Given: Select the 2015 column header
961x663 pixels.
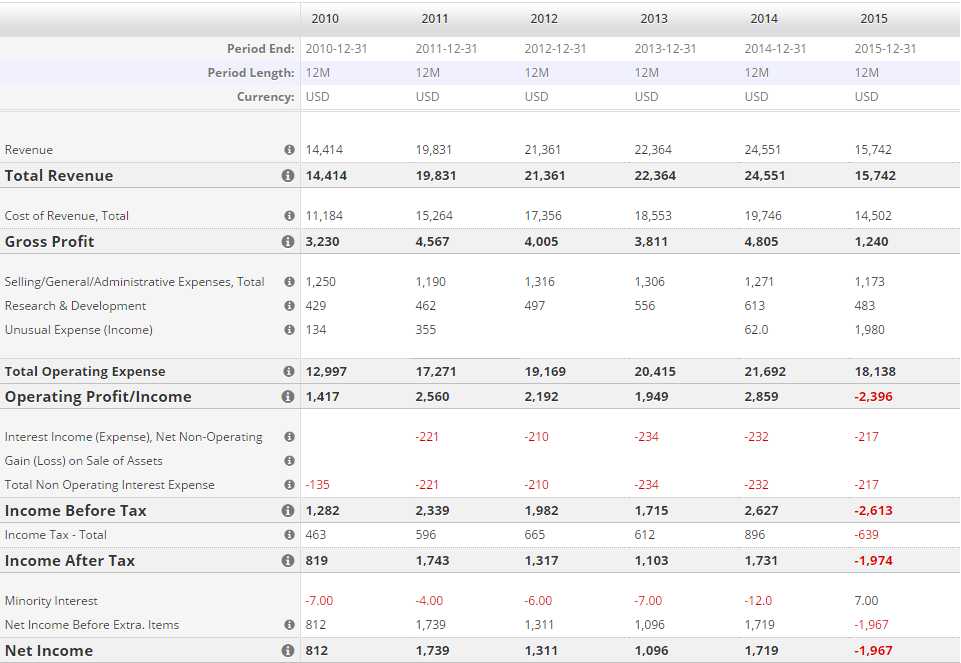Looking at the screenshot, I should 873,19.
